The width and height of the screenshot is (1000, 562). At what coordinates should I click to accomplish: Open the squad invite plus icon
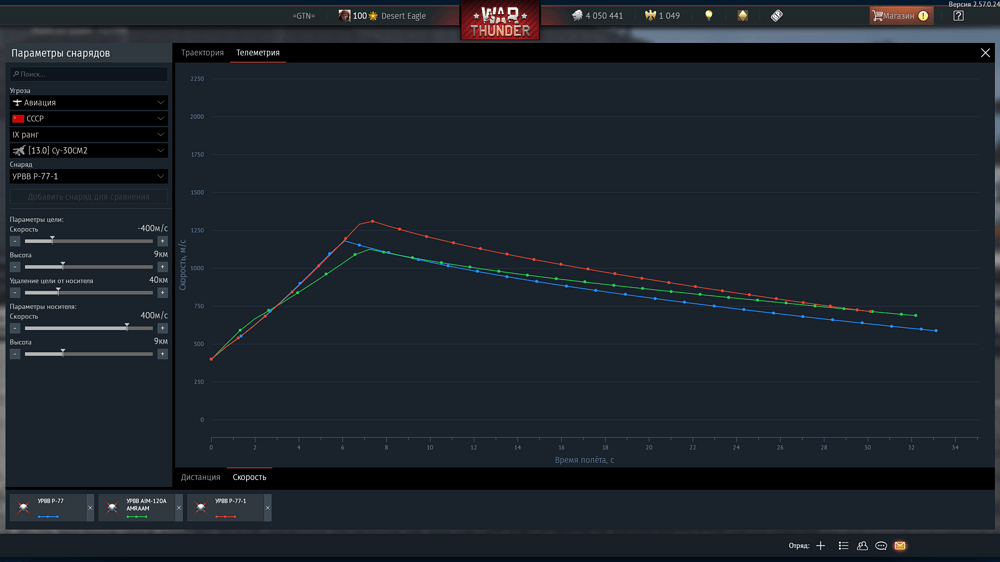tap(821, 545)
